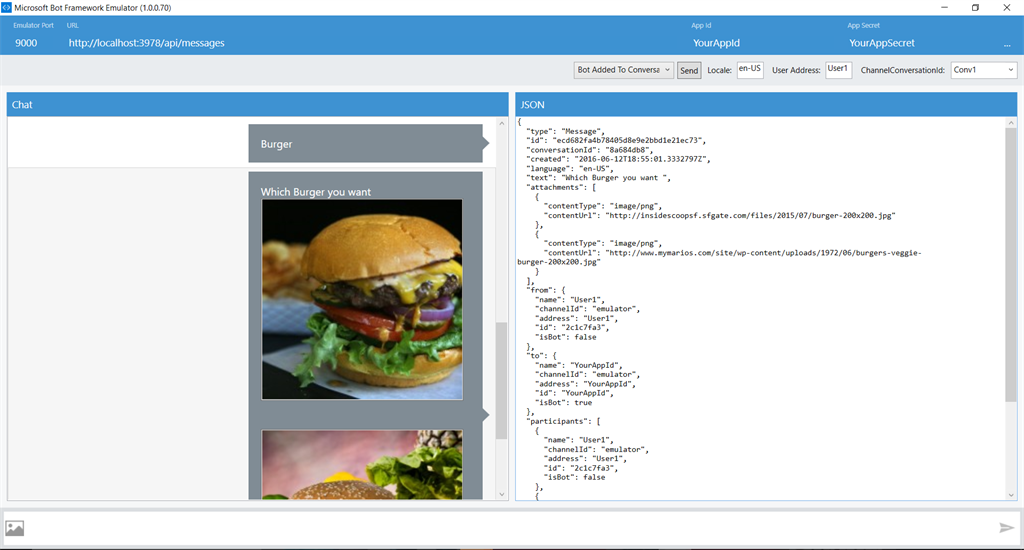Click the YourAppId field
Viewport: 1024px width, 550px height.
point(716,43)
